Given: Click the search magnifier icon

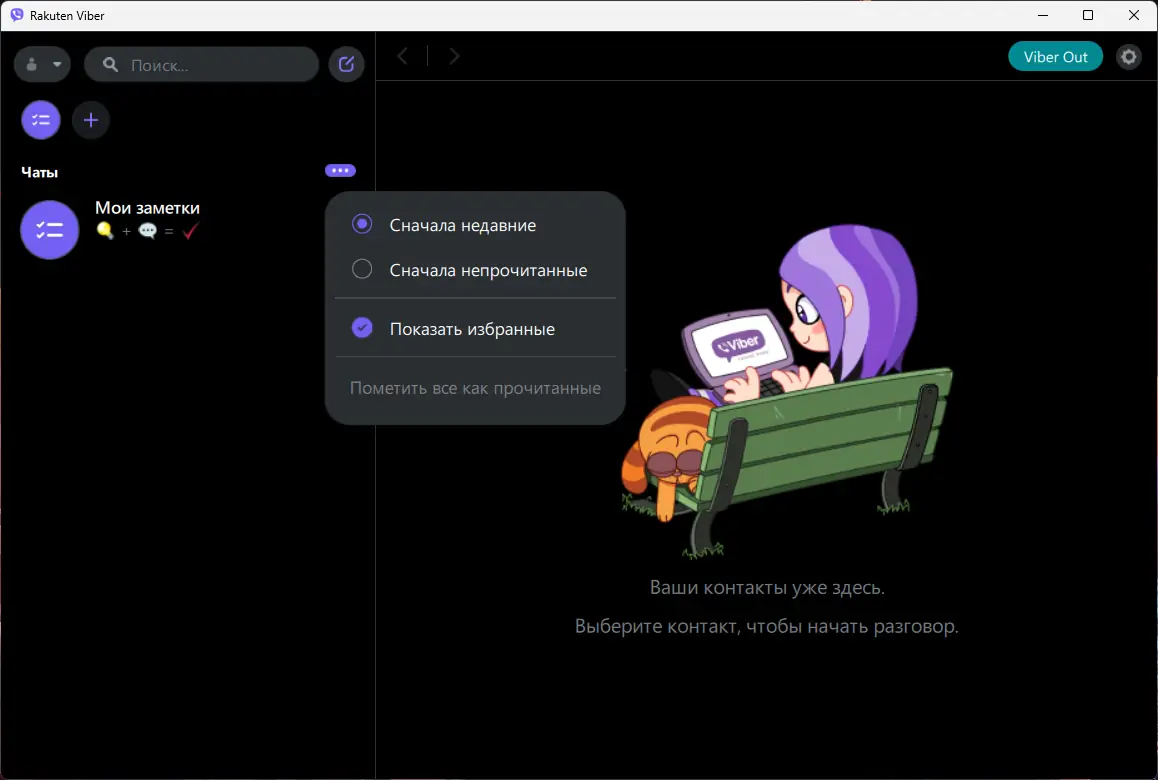Looking at the screenshot, I should click(x=108, y=63).
